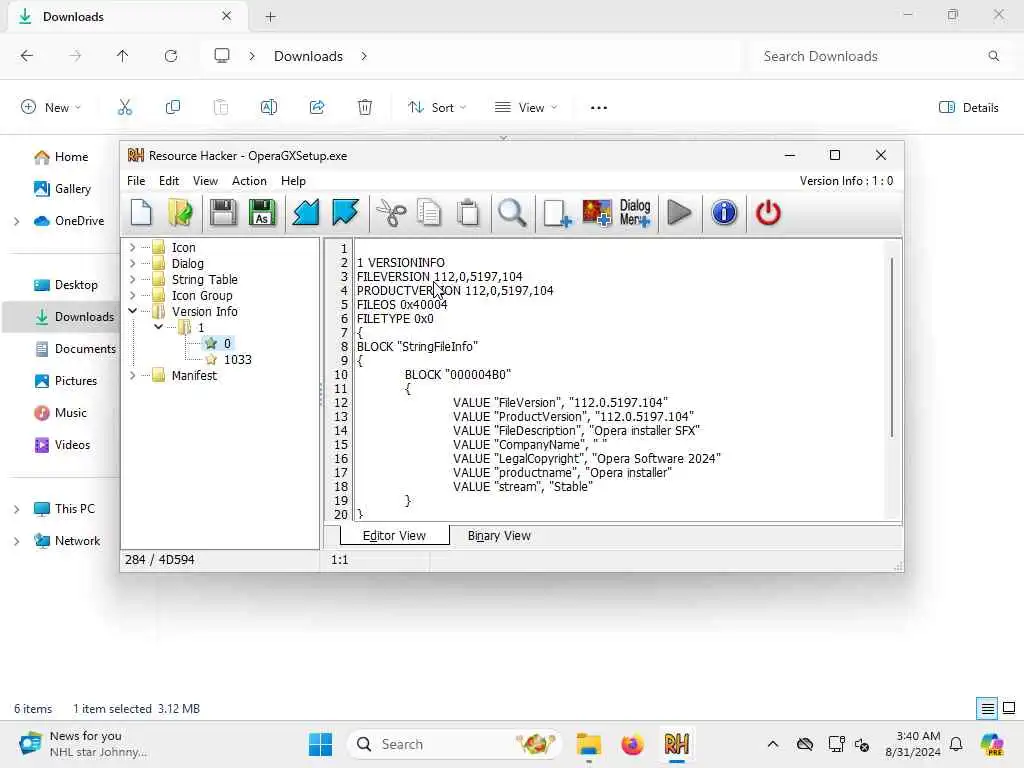1024x768 pixels.
Task: Click the Copy pages icon in Resource Hacker
Action: click(429, 213)
